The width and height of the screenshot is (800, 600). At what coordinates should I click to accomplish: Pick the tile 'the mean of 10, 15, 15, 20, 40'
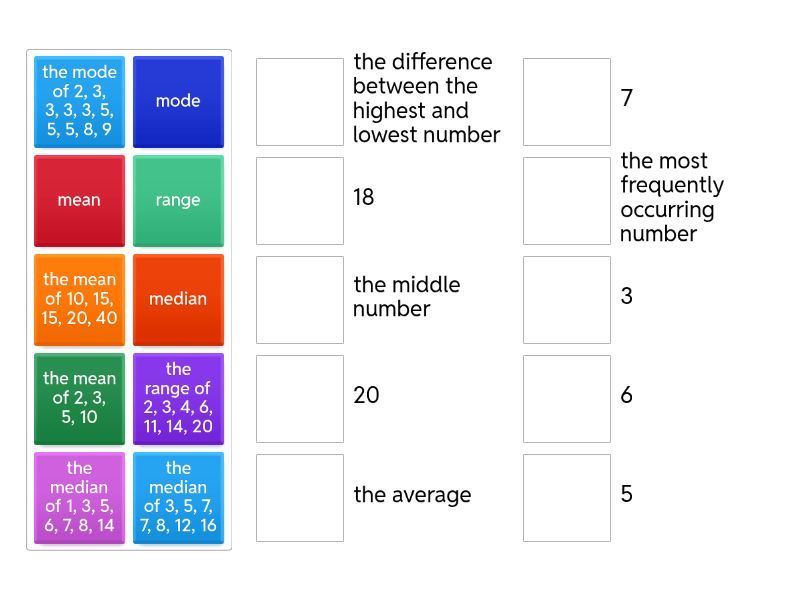click(79, 299)
